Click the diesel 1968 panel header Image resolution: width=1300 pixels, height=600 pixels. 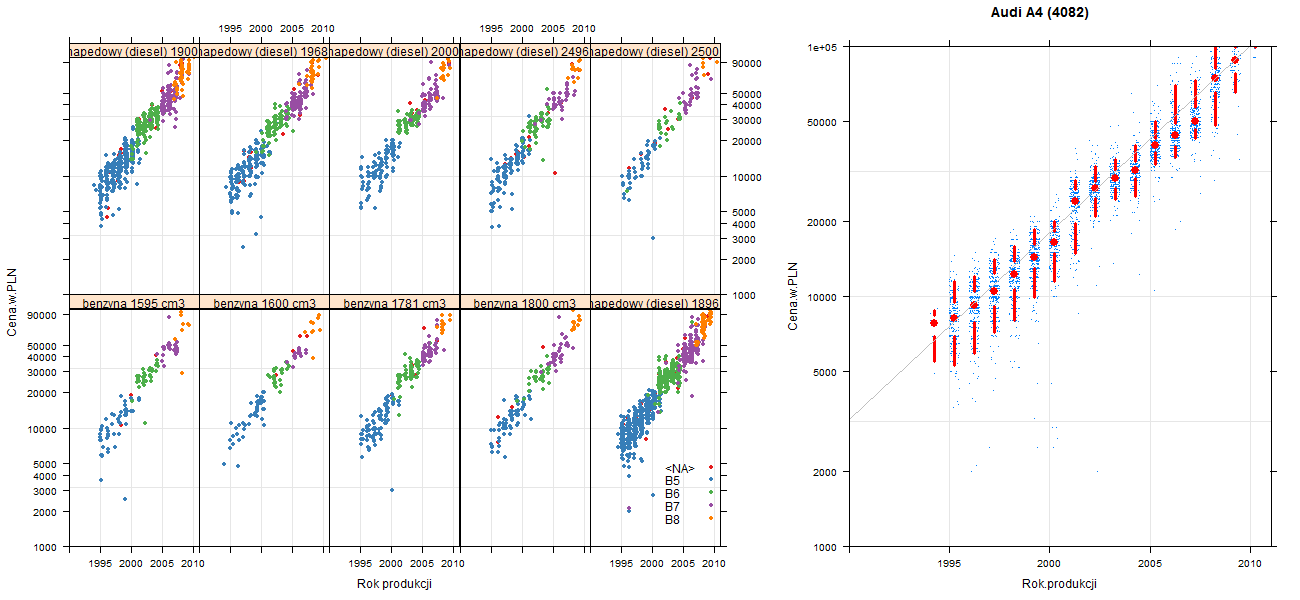(x=264, y=51)
